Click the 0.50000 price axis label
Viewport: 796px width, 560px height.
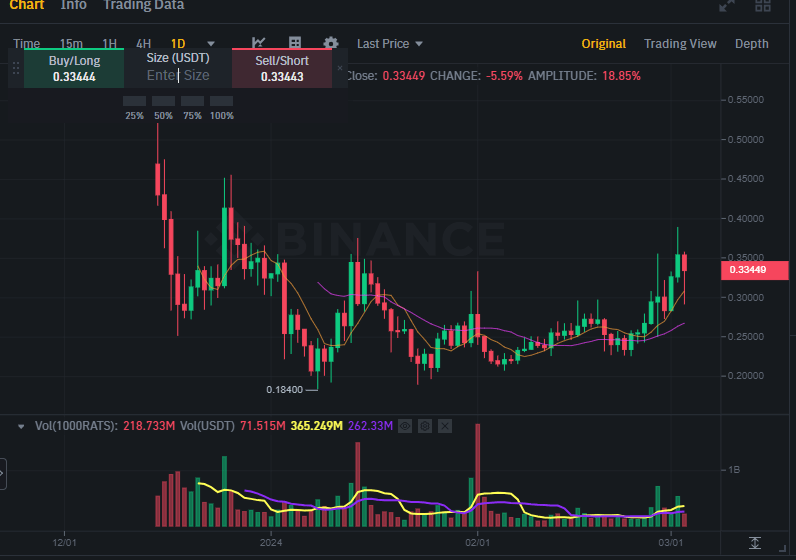pyautogui.click(x=746, y=140)
